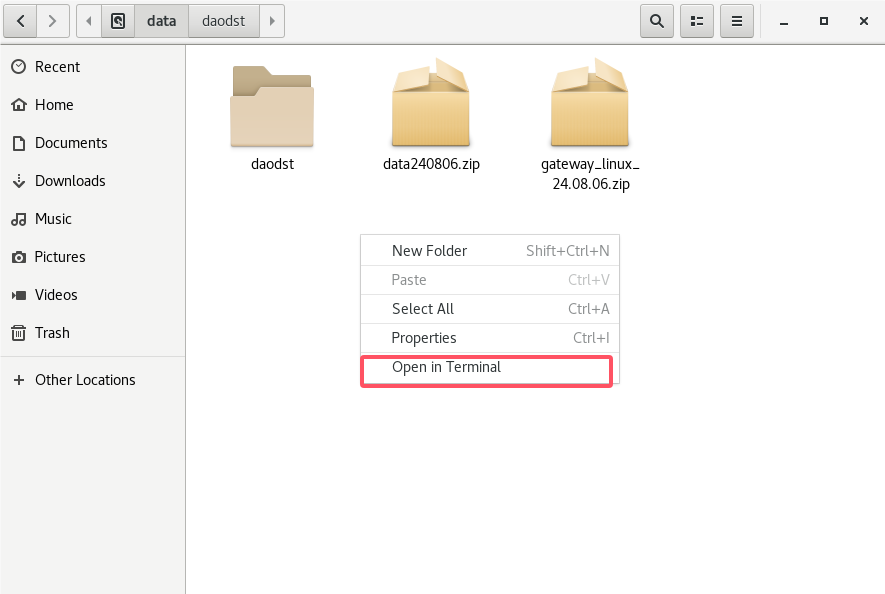Click the disk root icon in path bar
Screen dimensions: 885x594
[x=118, y=21]
